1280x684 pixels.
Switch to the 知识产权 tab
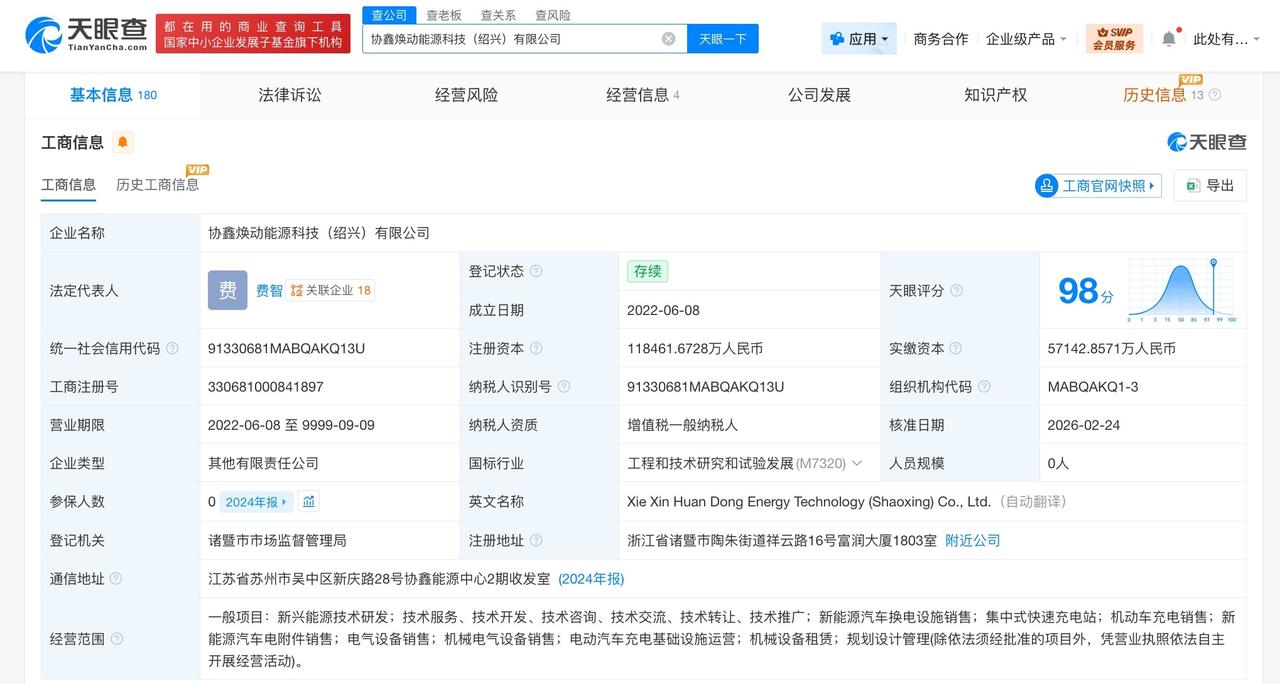tap(994, 94)
